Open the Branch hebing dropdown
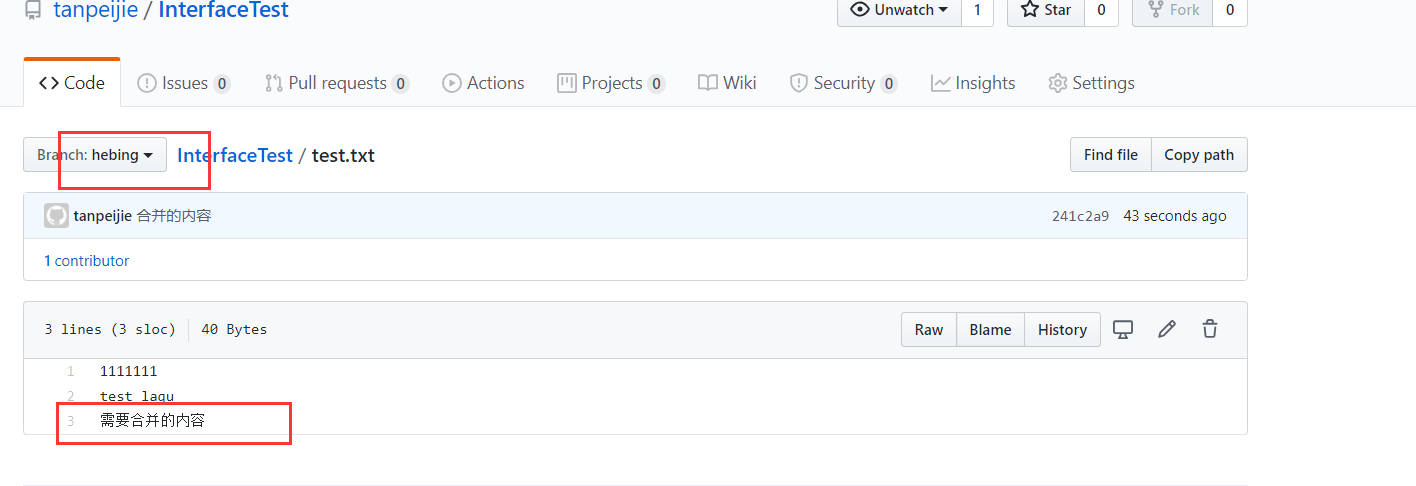The height and width of the screenshot is (486, 1416). pyautogui.click(x=95, y=155)
